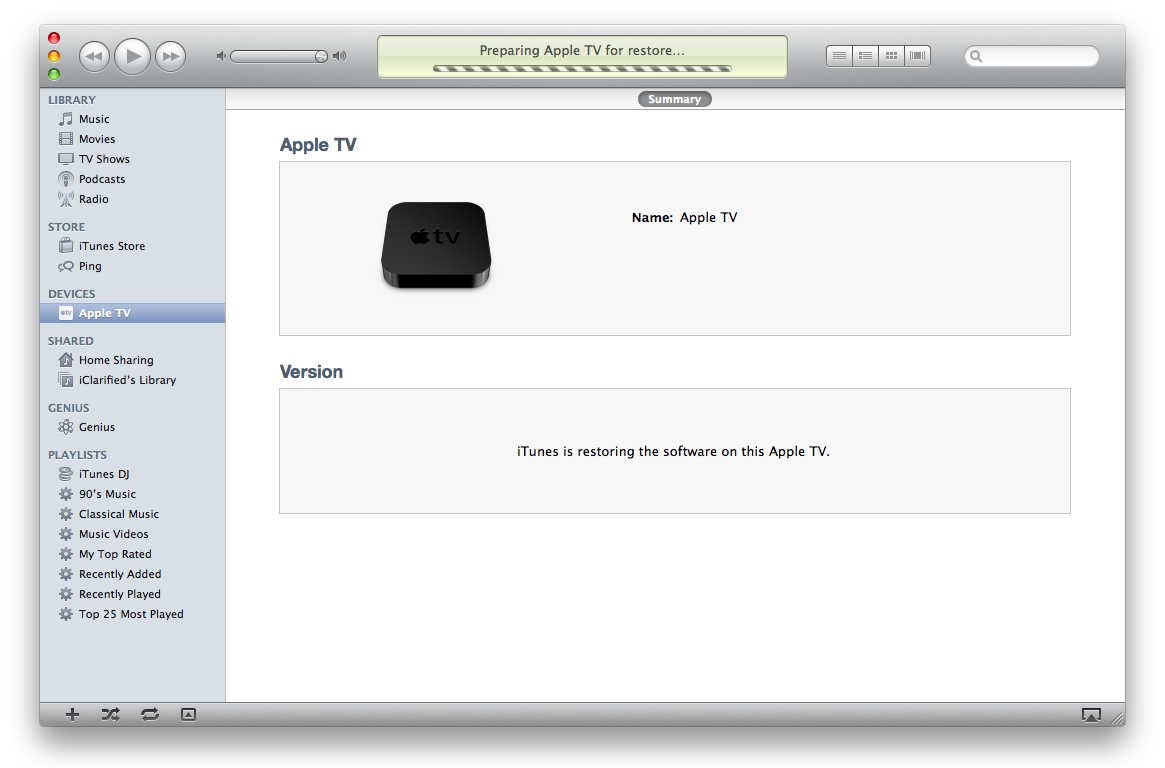This screenshot has width=1165, height=768.
Task: Open Movies library
Action: point(132,139)
